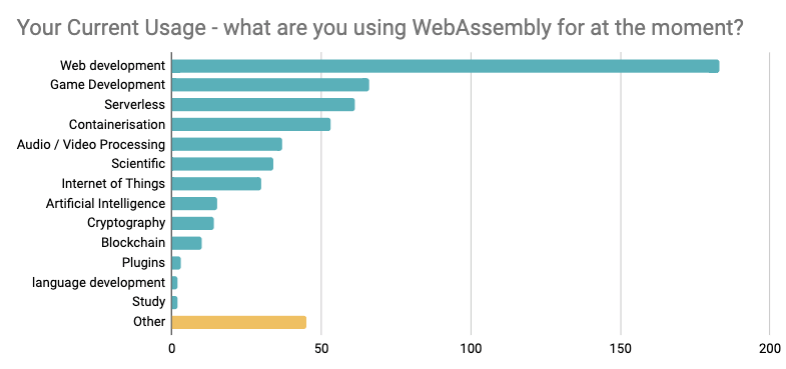Click the 100 axis tick label

coord(471,349)
